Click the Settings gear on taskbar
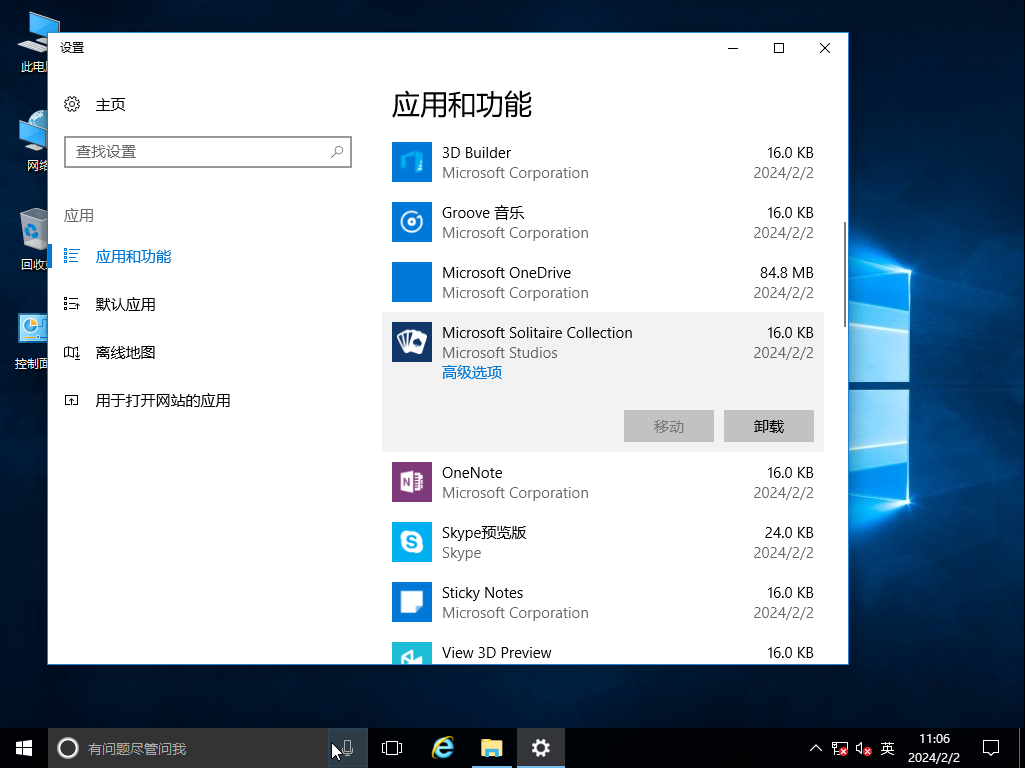 [x=541, y=748]
